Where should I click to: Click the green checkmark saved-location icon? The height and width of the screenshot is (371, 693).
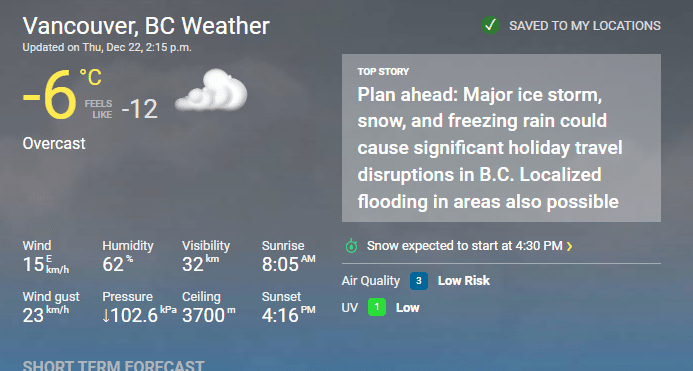point(491,25)
